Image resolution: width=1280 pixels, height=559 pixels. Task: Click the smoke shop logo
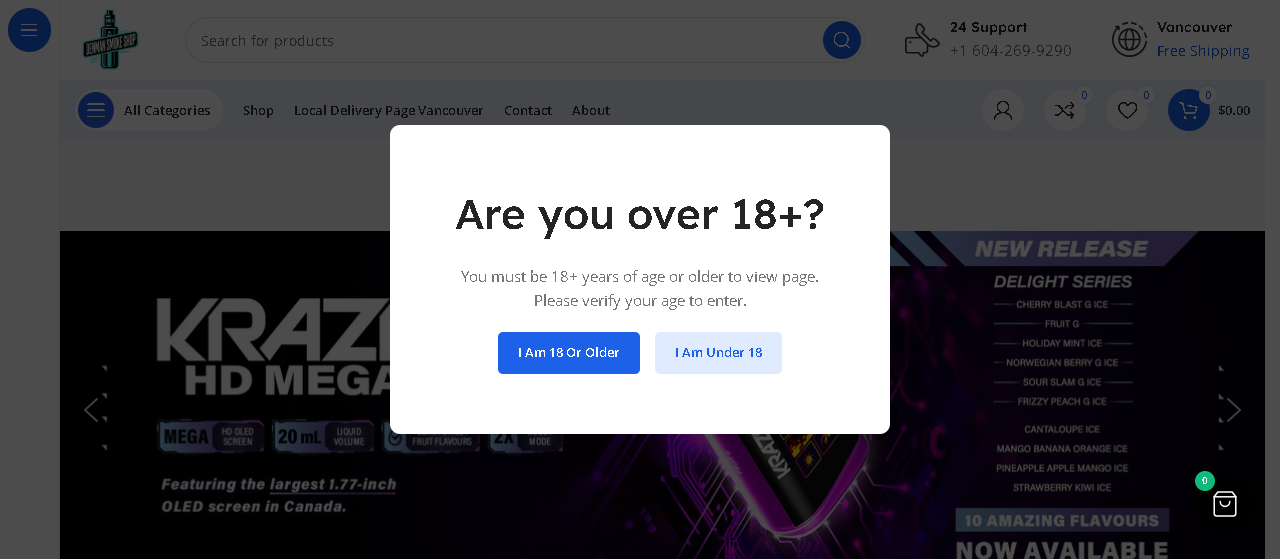pyautogui.click(x=110, y=40)
